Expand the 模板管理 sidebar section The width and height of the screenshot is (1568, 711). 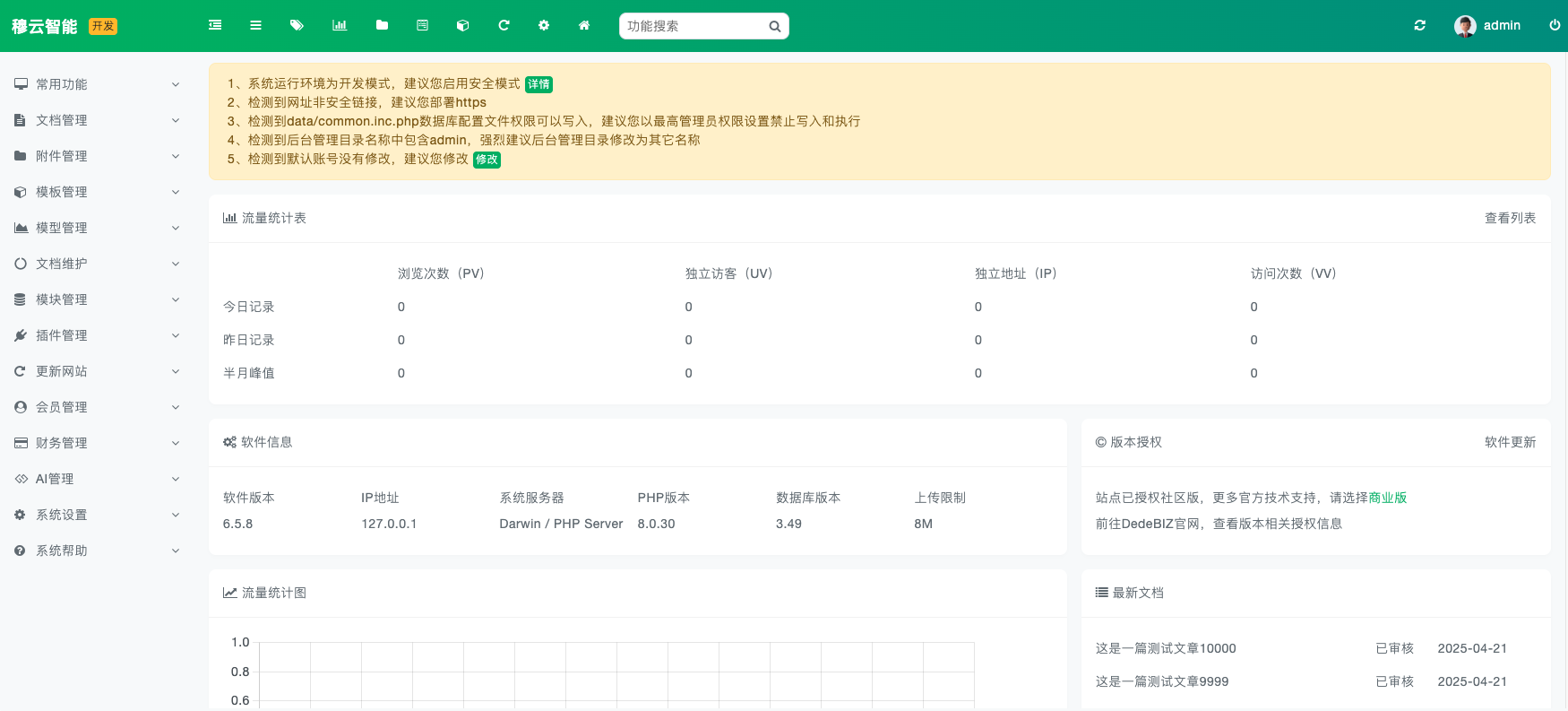[97, 192]
